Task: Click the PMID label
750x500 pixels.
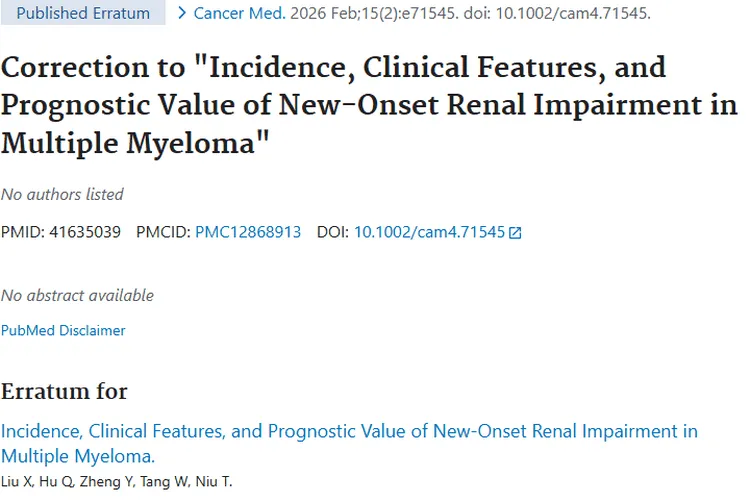Action: coord(22,232)
